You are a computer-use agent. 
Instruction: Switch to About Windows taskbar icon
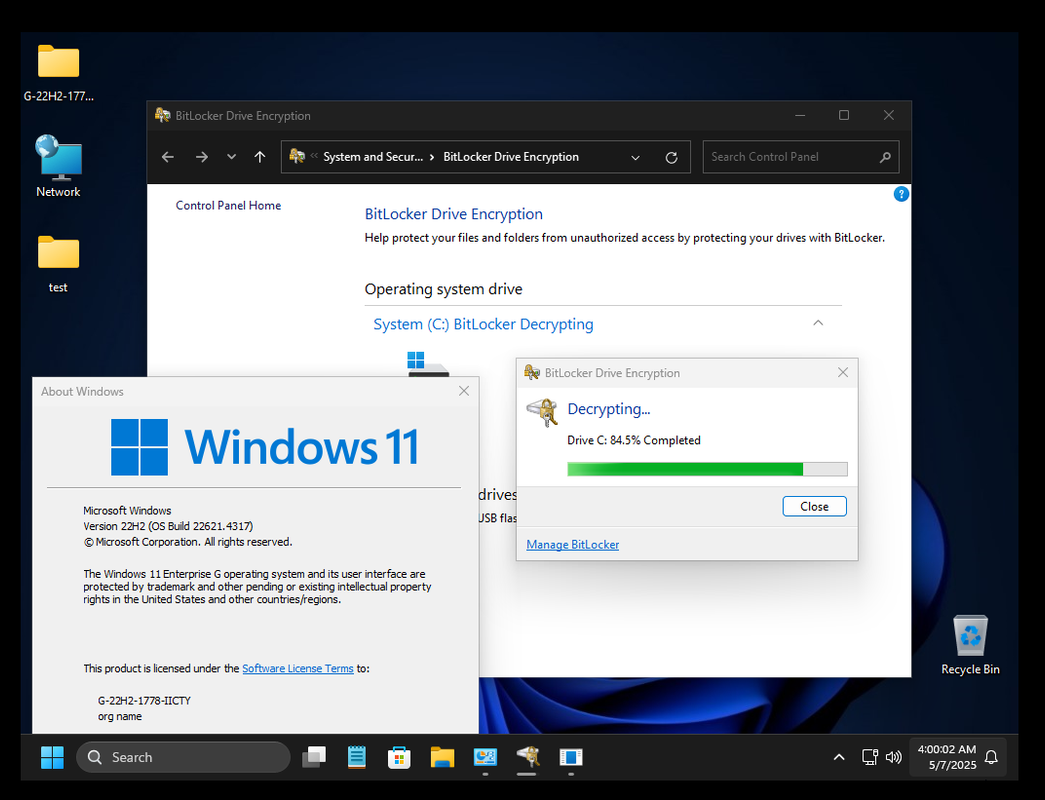pyautogui.click(x=570, y=757)
